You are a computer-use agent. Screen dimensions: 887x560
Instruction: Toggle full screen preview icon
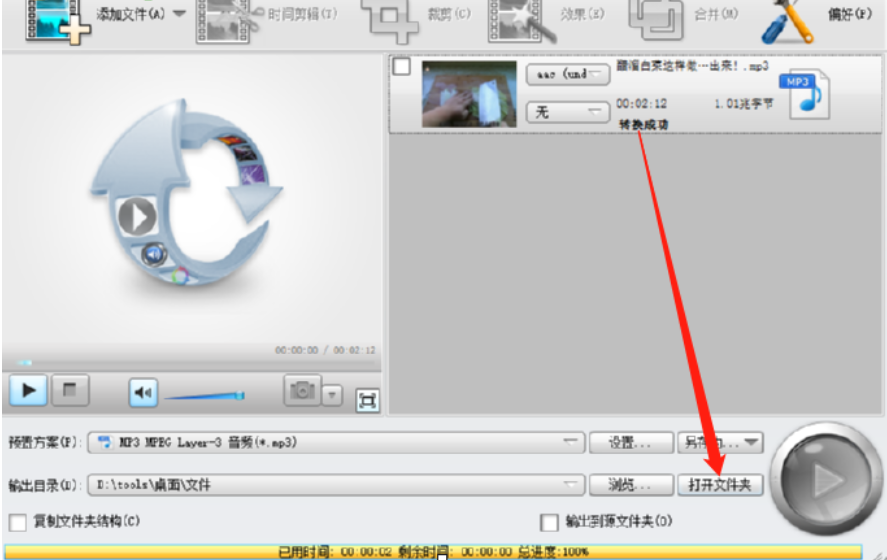368,400
